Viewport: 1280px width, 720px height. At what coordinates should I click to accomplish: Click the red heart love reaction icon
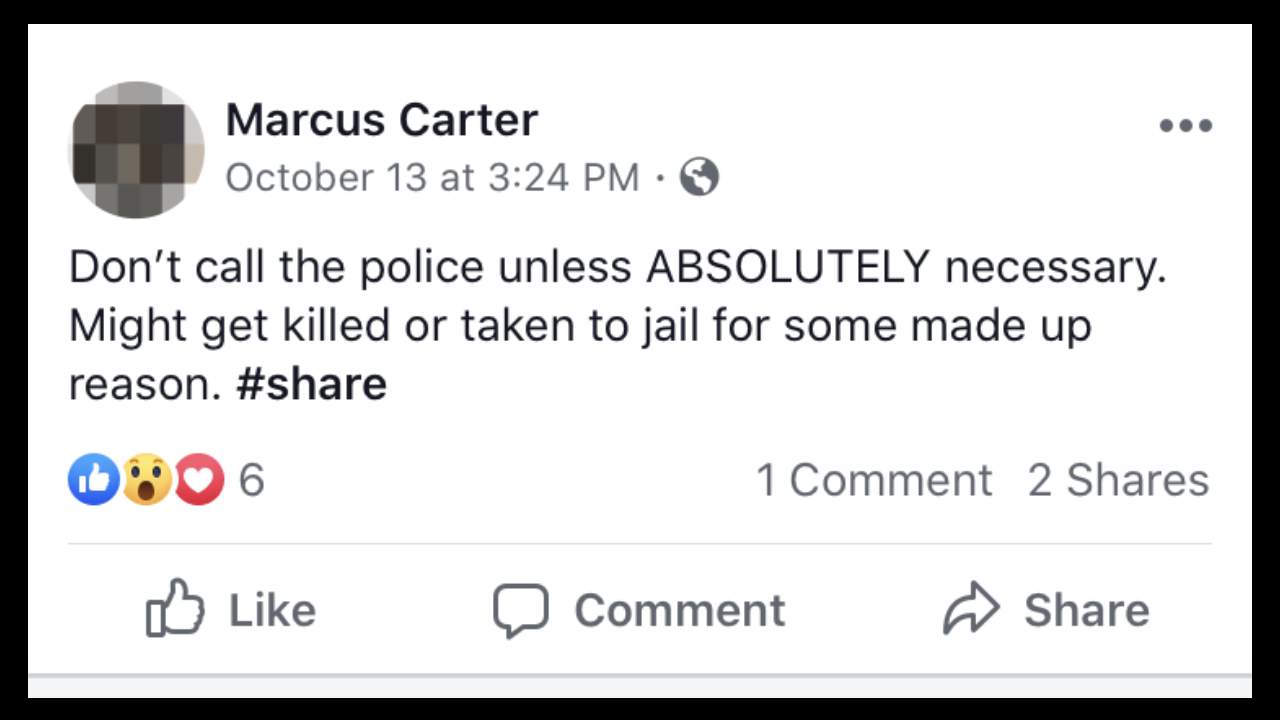(200, 480)
